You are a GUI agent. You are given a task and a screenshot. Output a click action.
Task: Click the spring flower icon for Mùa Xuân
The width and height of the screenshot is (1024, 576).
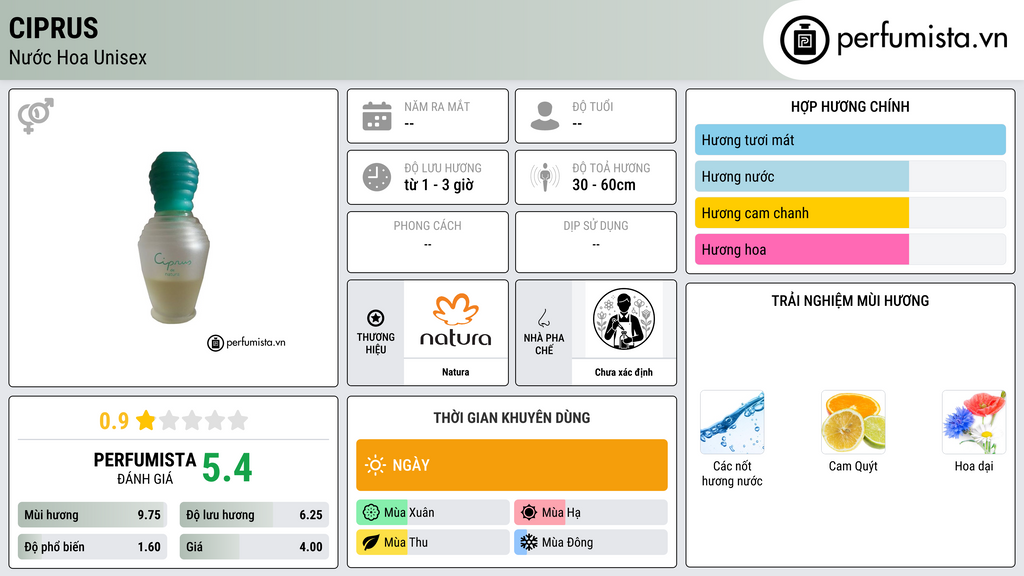[371, 513]
